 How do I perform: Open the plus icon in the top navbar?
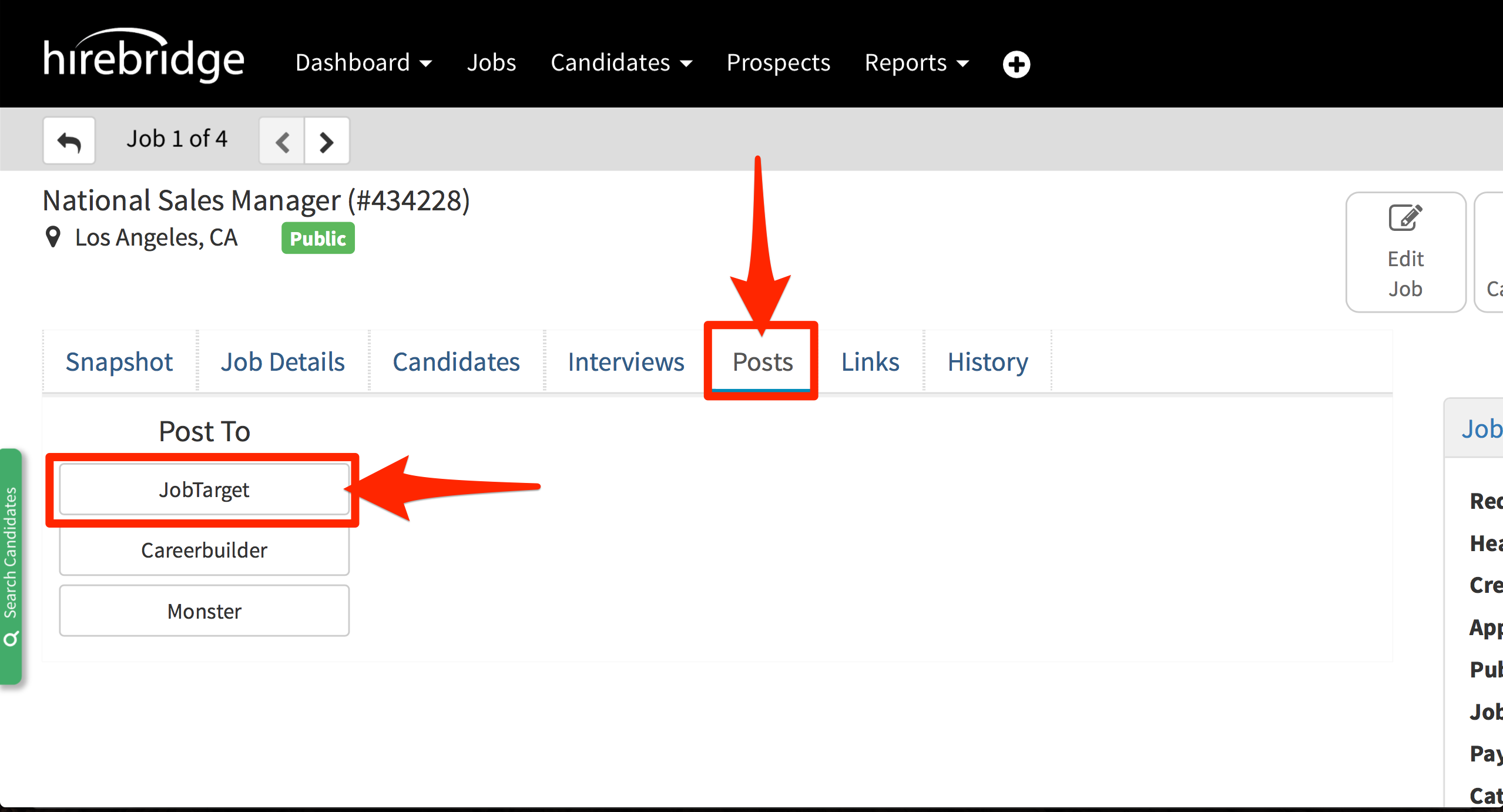[x=1016, y=64]
